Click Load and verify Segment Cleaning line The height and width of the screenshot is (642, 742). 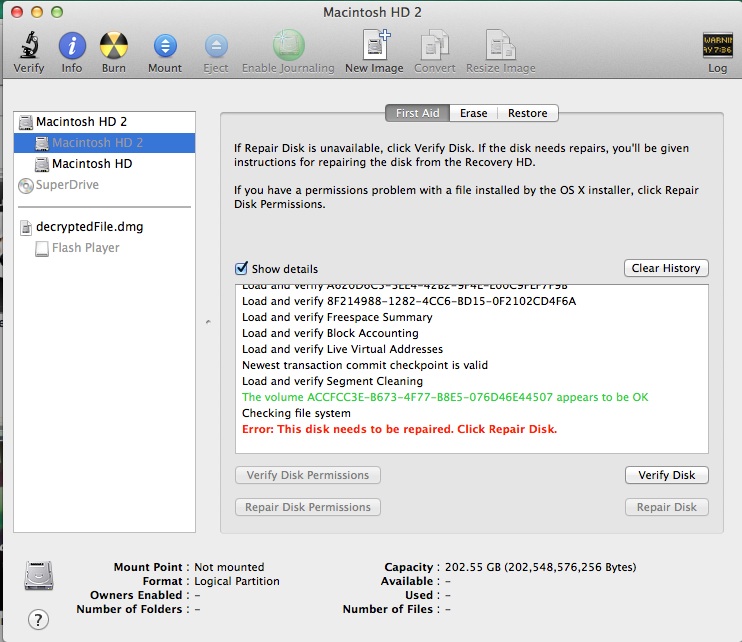pos(332,381)
